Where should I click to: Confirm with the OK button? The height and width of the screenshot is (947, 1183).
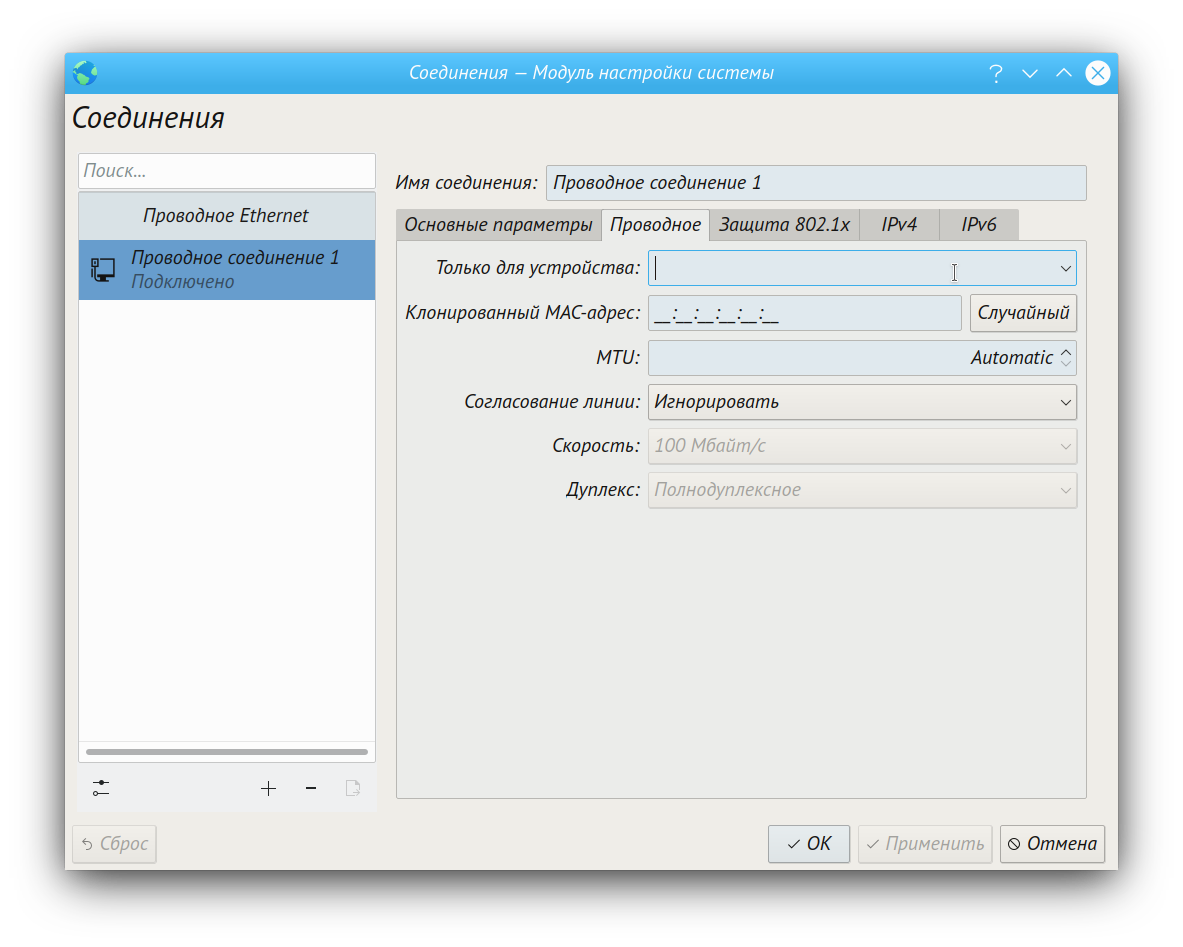(x=809, y=844)
